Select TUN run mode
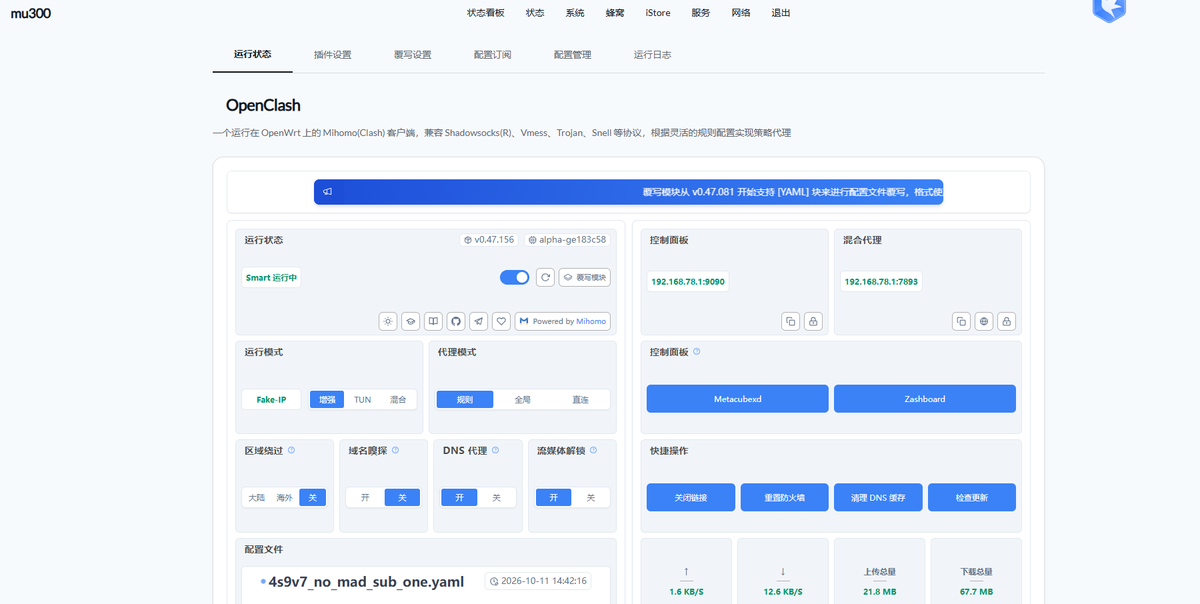Image resolution: width=1200 pixels, height=604 pixels. pos(362,399)
